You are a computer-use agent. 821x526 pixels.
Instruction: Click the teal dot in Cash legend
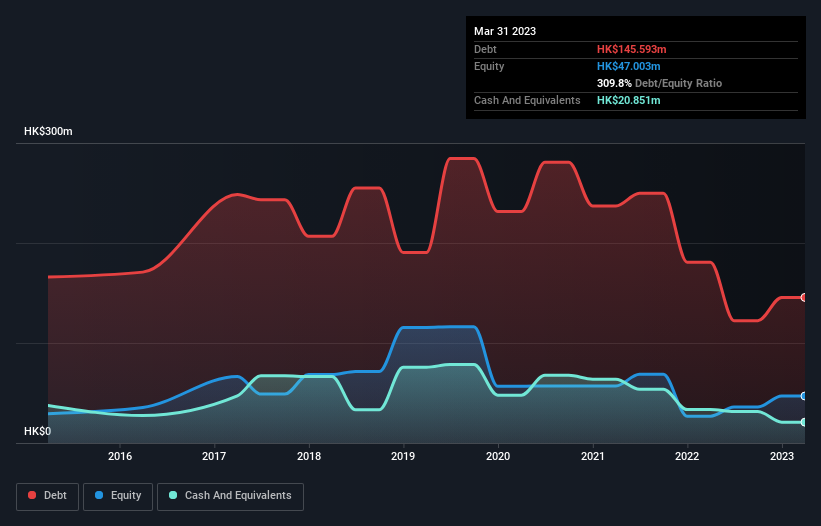tap(173, 495)
